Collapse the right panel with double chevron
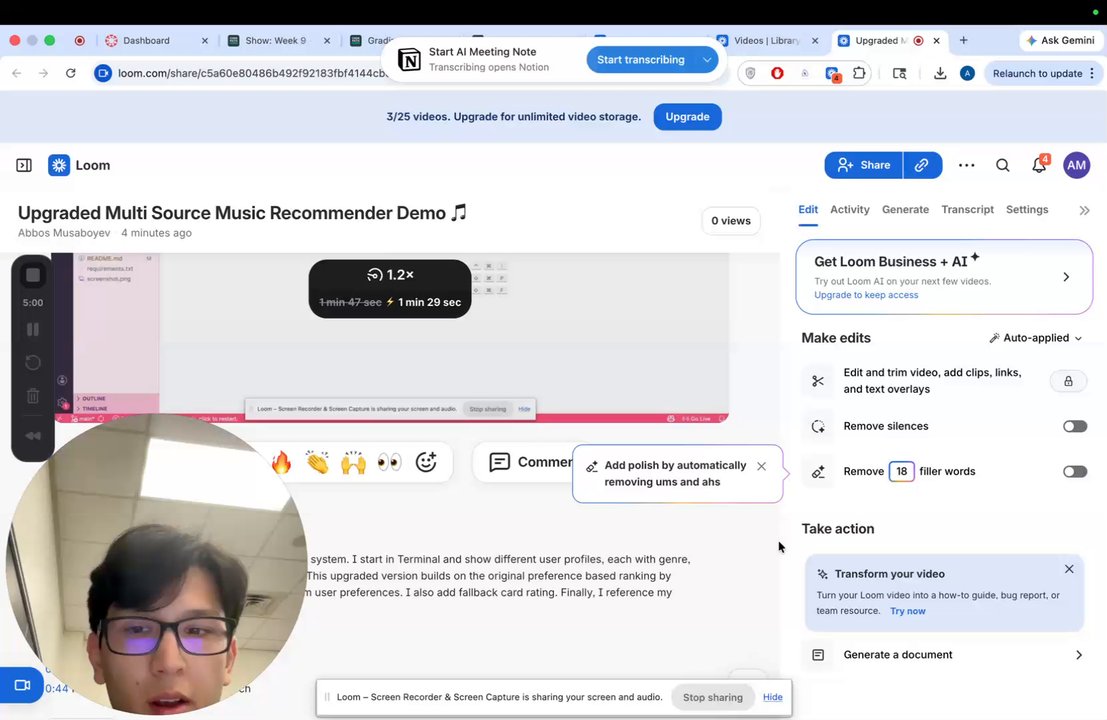Image resolution: width=1107 pixels, height=720 pixels. point(1084,210)
